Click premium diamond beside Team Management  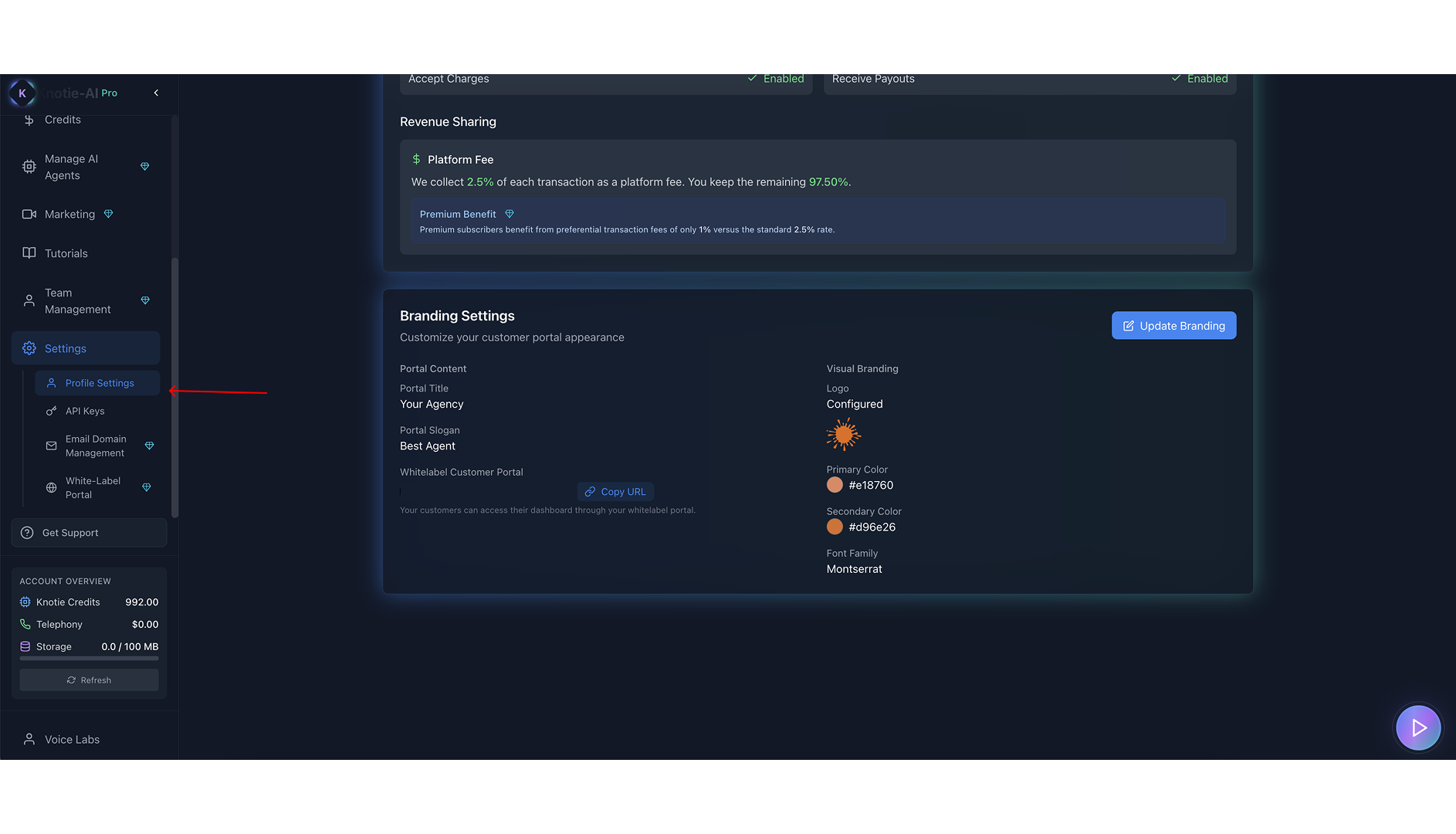pos(145,300)
